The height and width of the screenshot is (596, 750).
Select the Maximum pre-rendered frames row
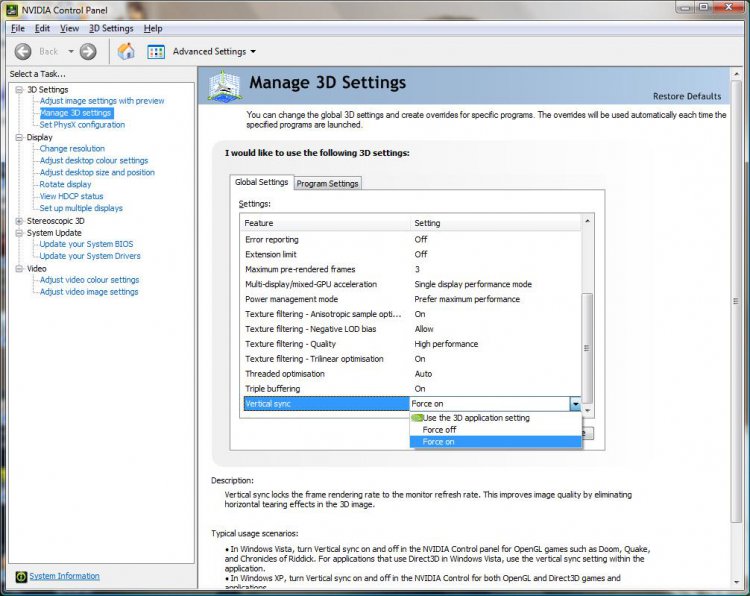(412, 269)
